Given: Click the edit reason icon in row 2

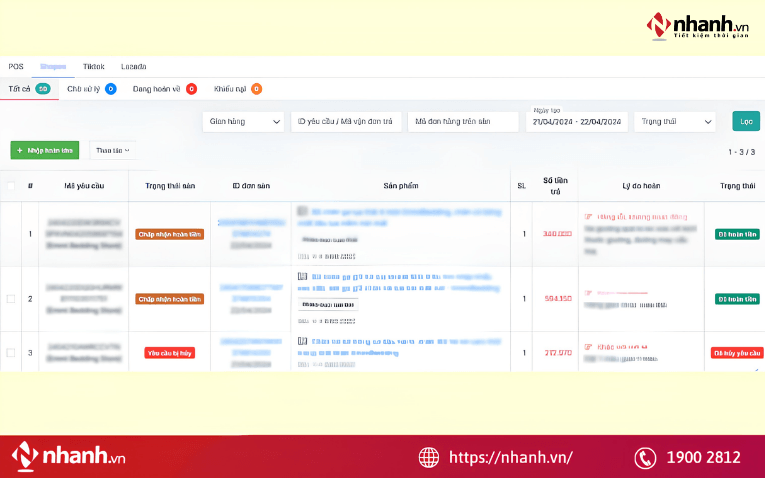Looking at the screenshot, I should click(588, 293).
